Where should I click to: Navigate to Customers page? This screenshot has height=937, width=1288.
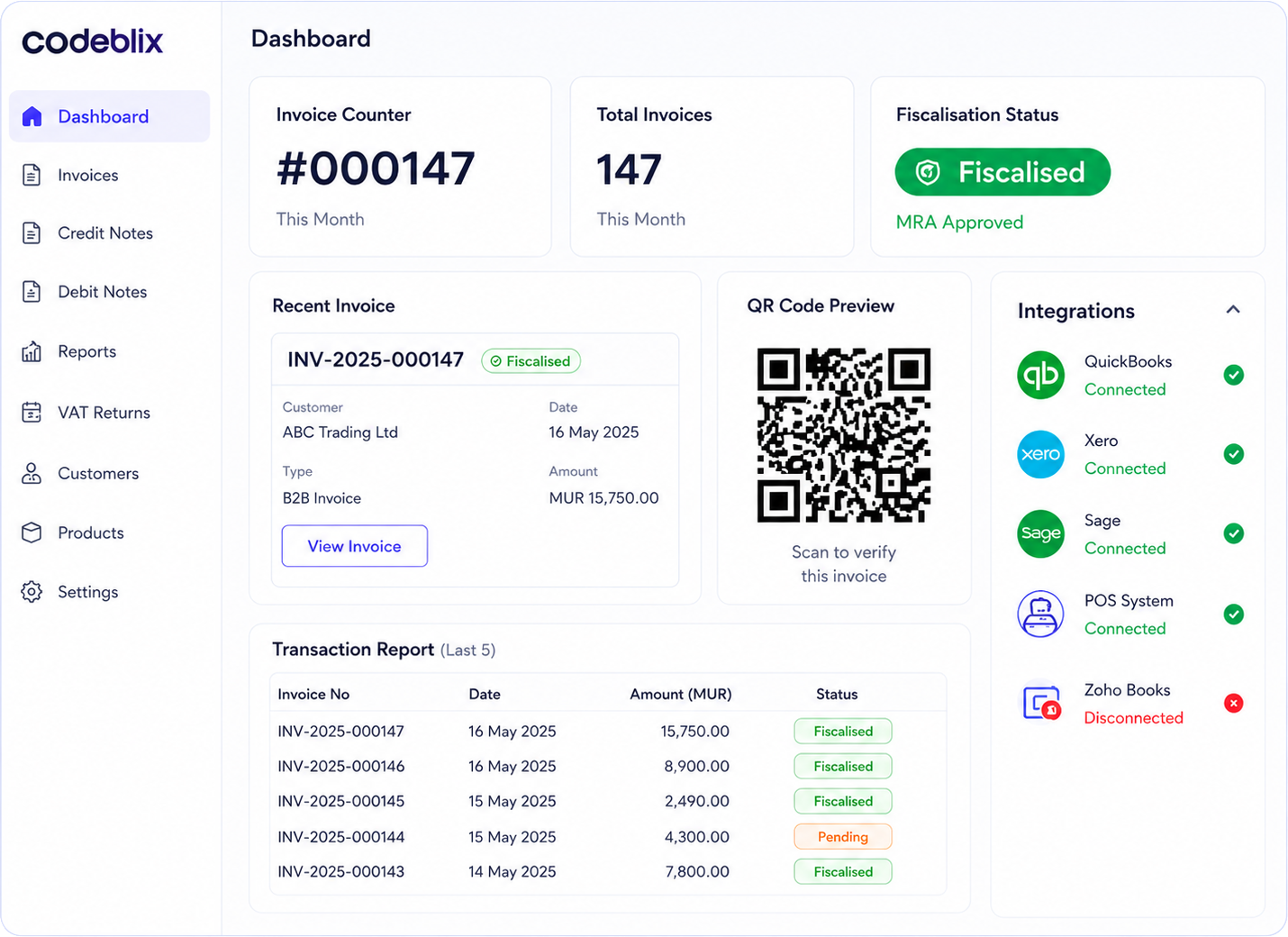(x=98, y=473)
